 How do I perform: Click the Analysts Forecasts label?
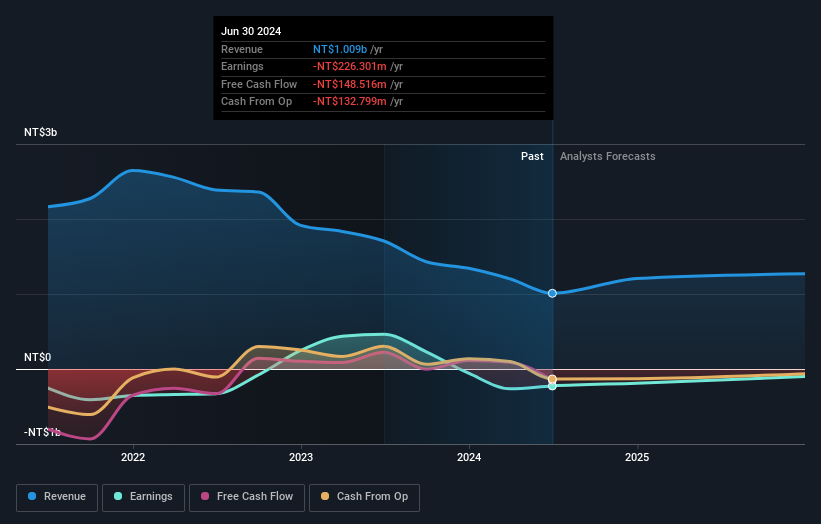coord(607,156)
